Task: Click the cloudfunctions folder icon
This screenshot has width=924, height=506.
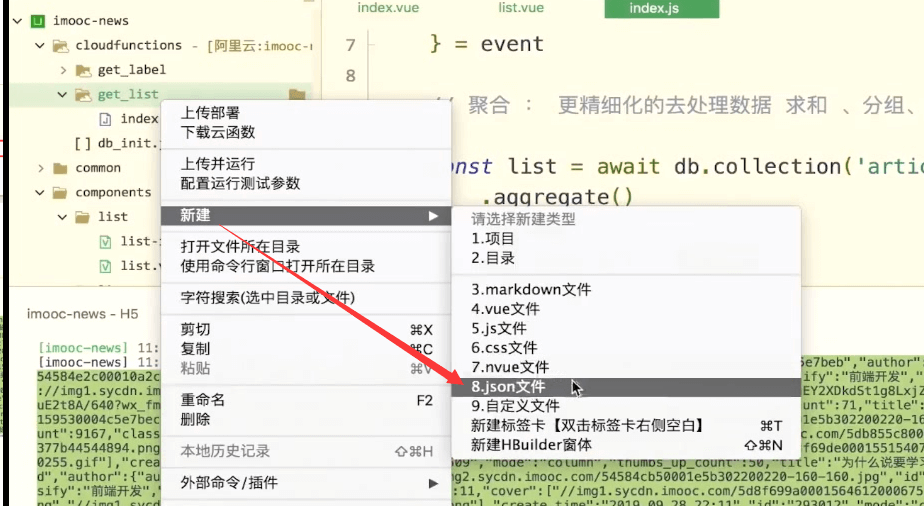Action: click(60, 45)
